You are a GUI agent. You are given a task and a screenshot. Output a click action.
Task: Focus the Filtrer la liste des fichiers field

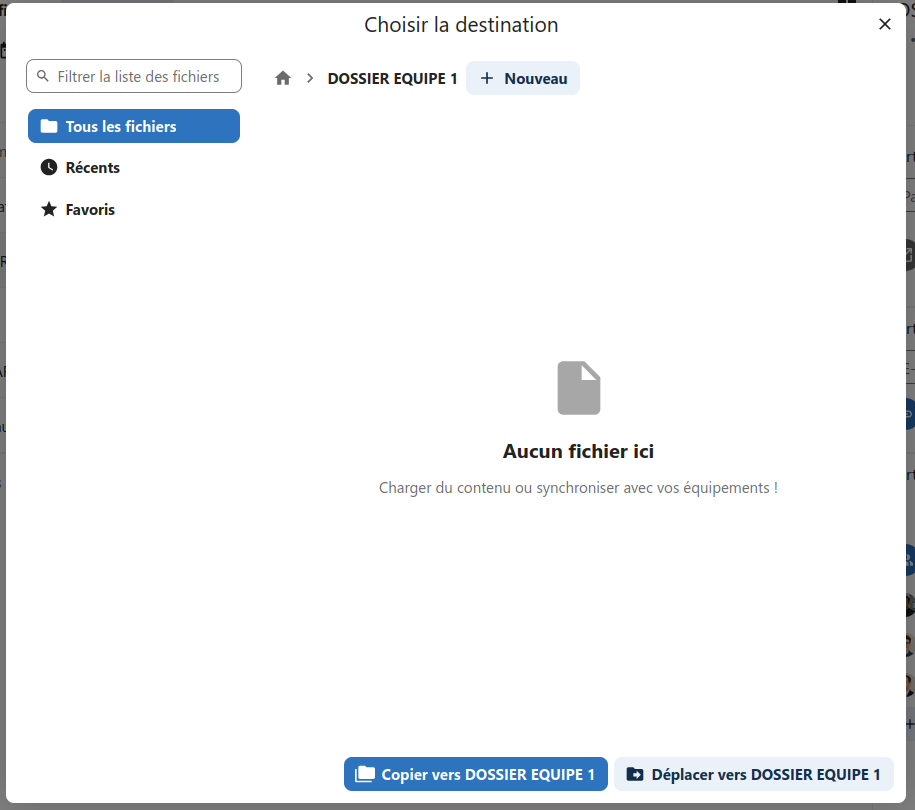134,76
